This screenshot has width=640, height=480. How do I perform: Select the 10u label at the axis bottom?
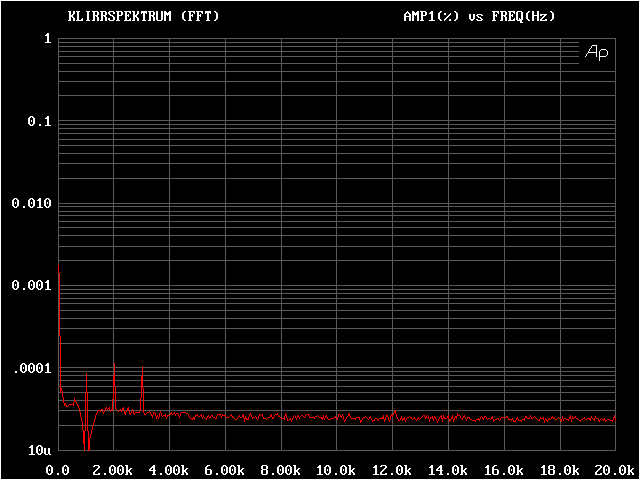[39, 451]
